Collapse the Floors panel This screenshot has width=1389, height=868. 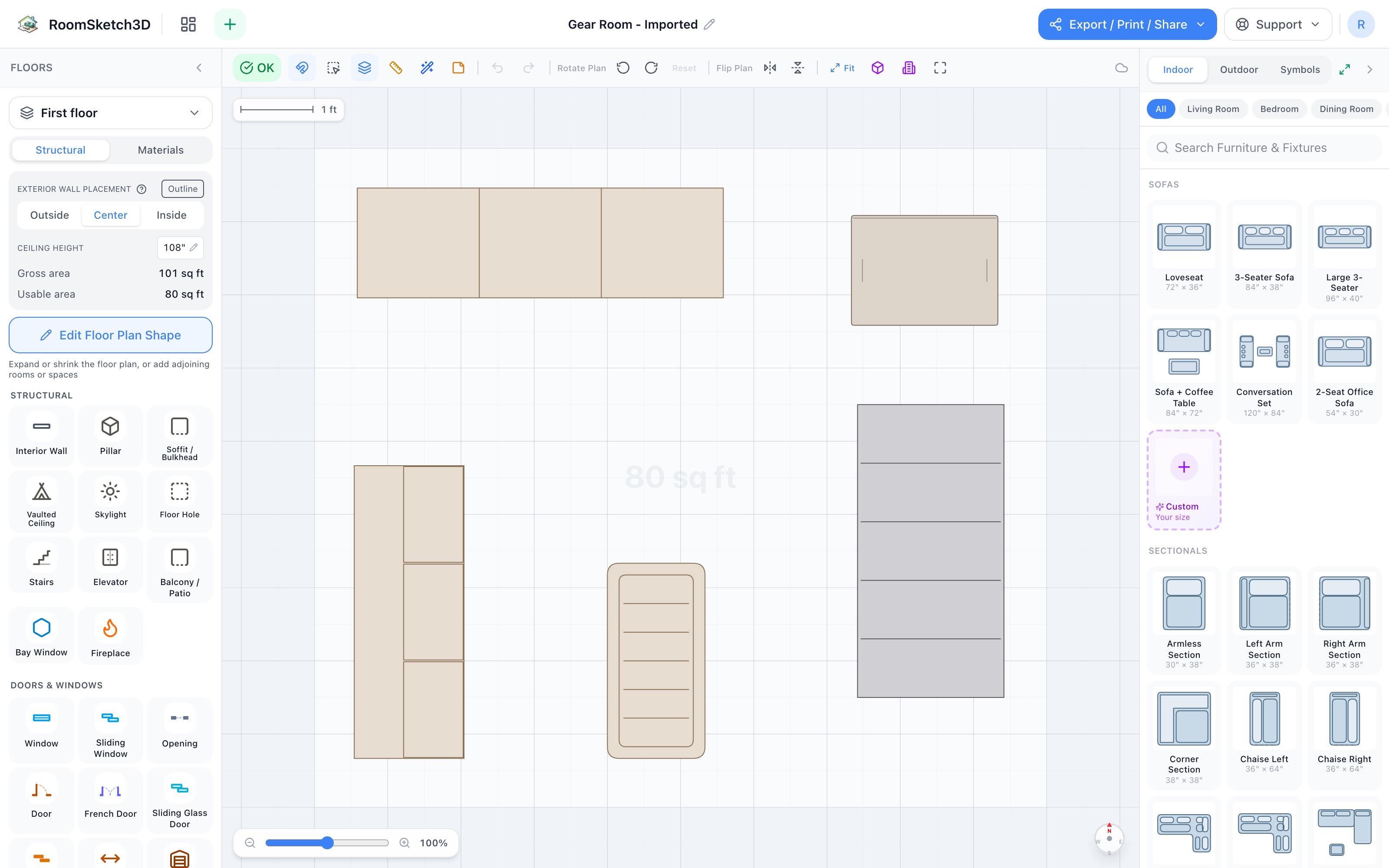coord(199,68)
